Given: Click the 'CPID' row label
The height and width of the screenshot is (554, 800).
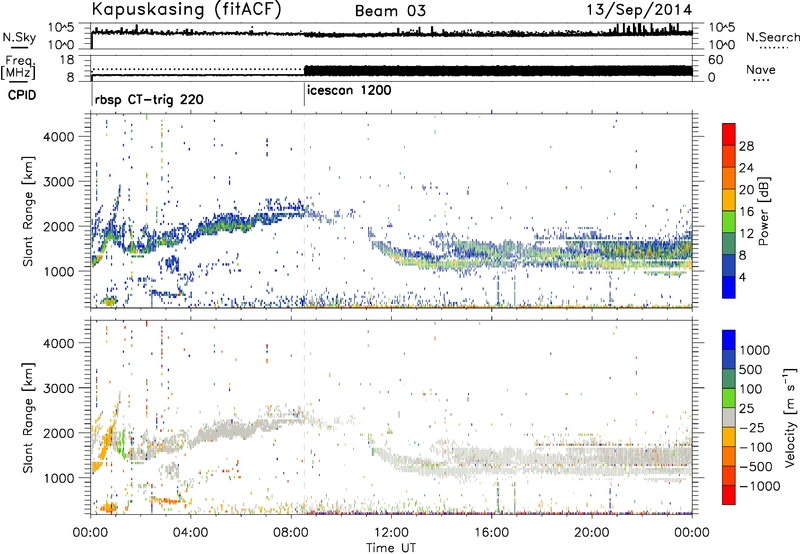Looking at the screenshot, I should coord(22,95).
